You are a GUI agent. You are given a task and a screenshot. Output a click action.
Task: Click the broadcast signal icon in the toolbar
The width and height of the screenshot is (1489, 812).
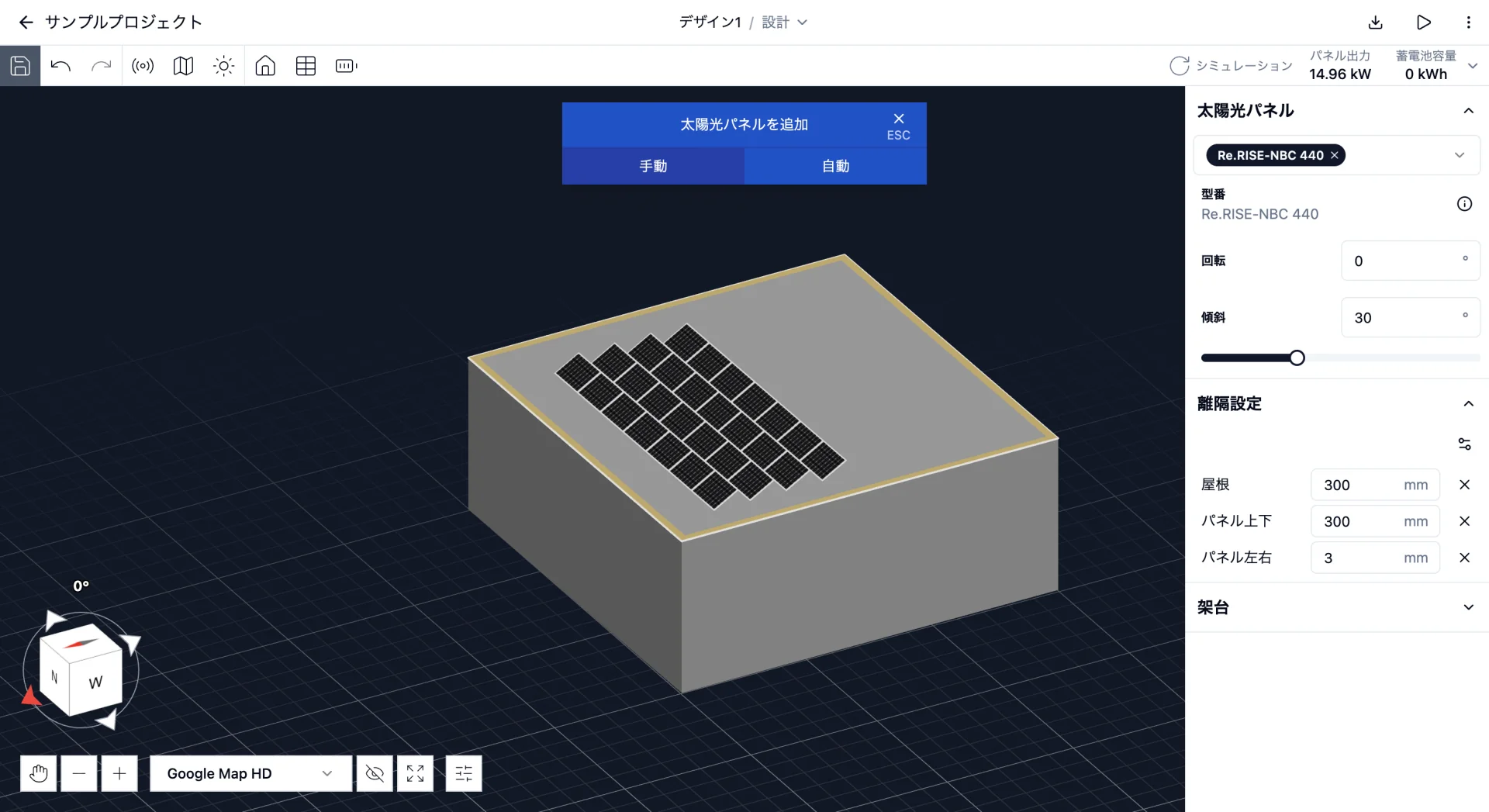143,66
